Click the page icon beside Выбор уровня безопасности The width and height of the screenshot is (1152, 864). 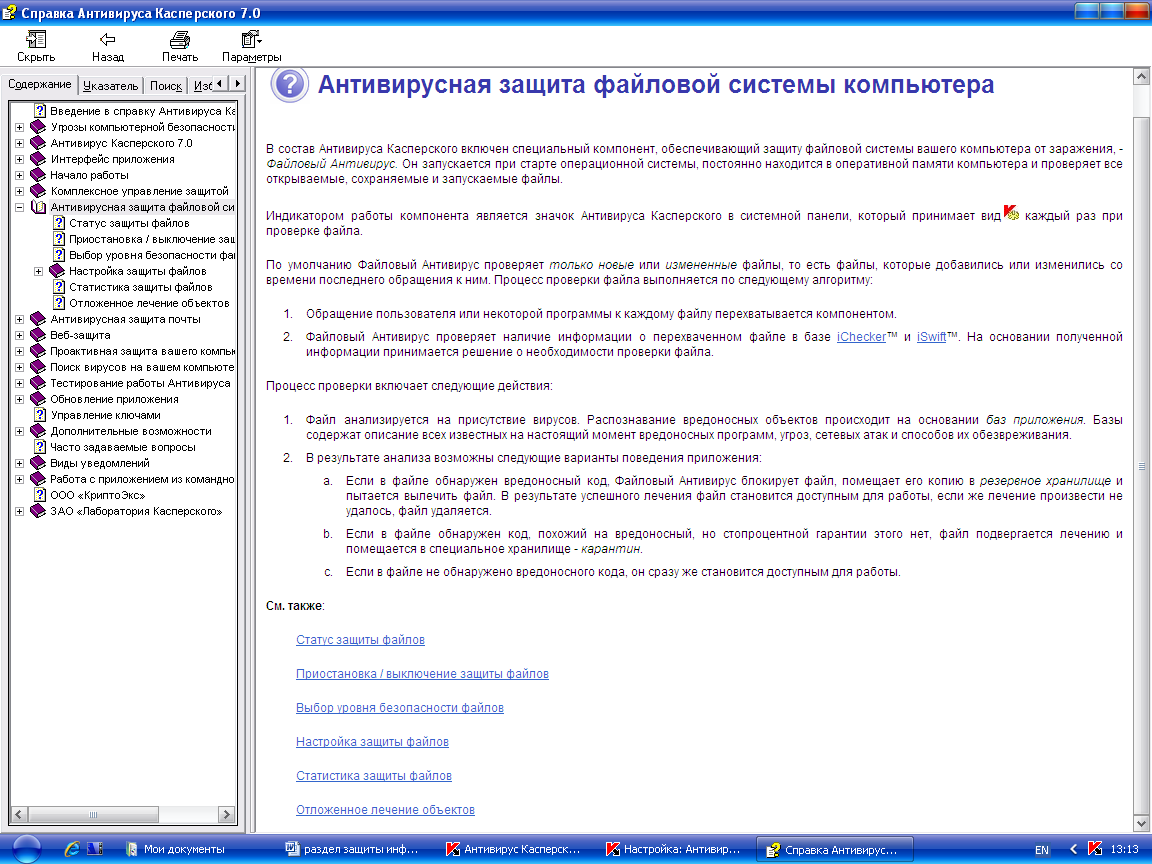(59, 255)
